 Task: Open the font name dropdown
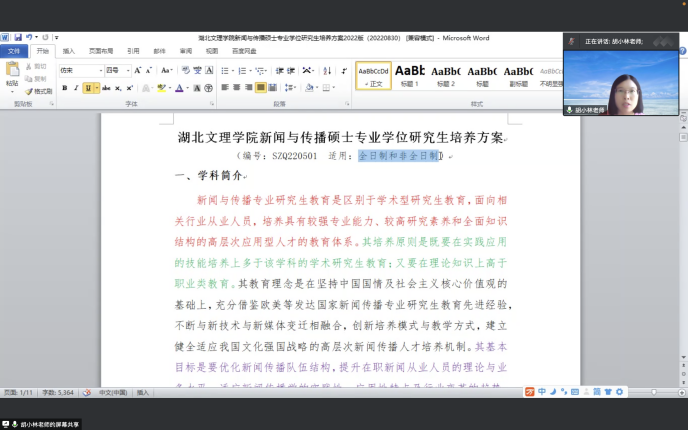coord(99,71)
